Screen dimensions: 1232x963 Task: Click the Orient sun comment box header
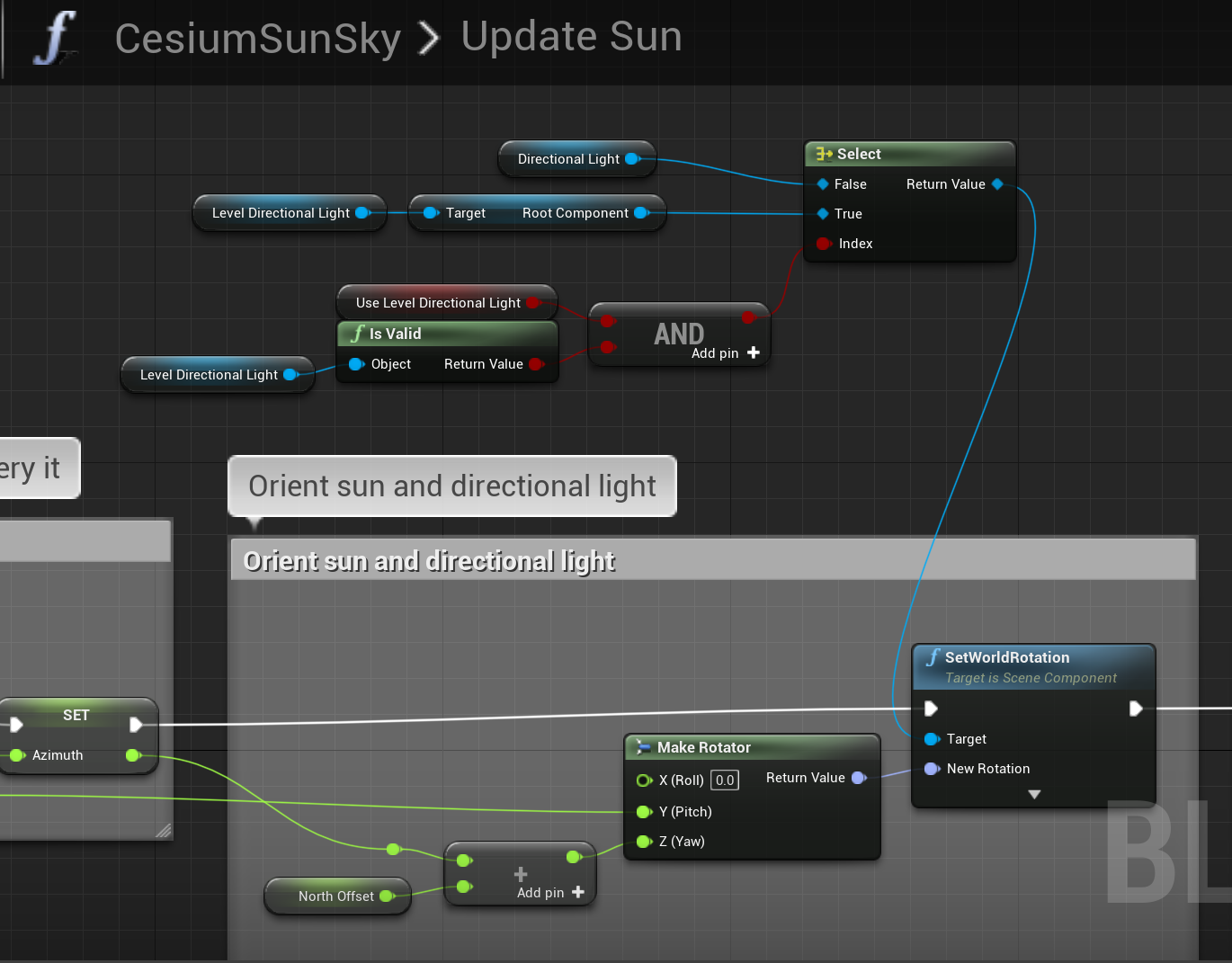click(x=713, y=560)
